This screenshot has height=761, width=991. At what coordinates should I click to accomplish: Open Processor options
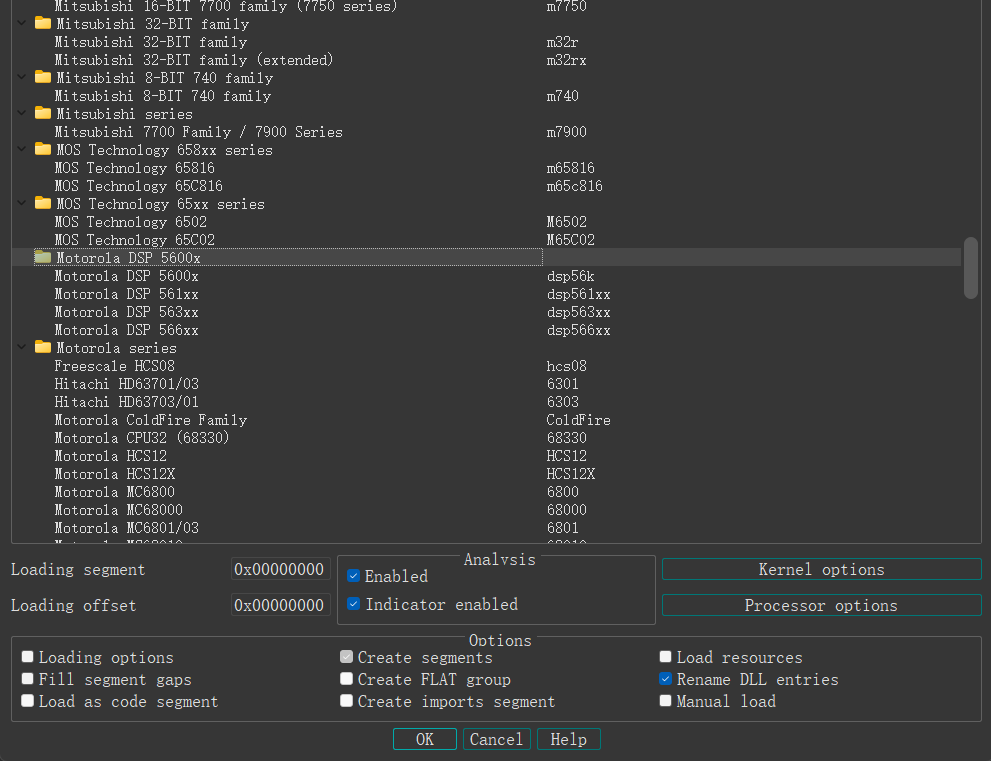click(822, 606)
